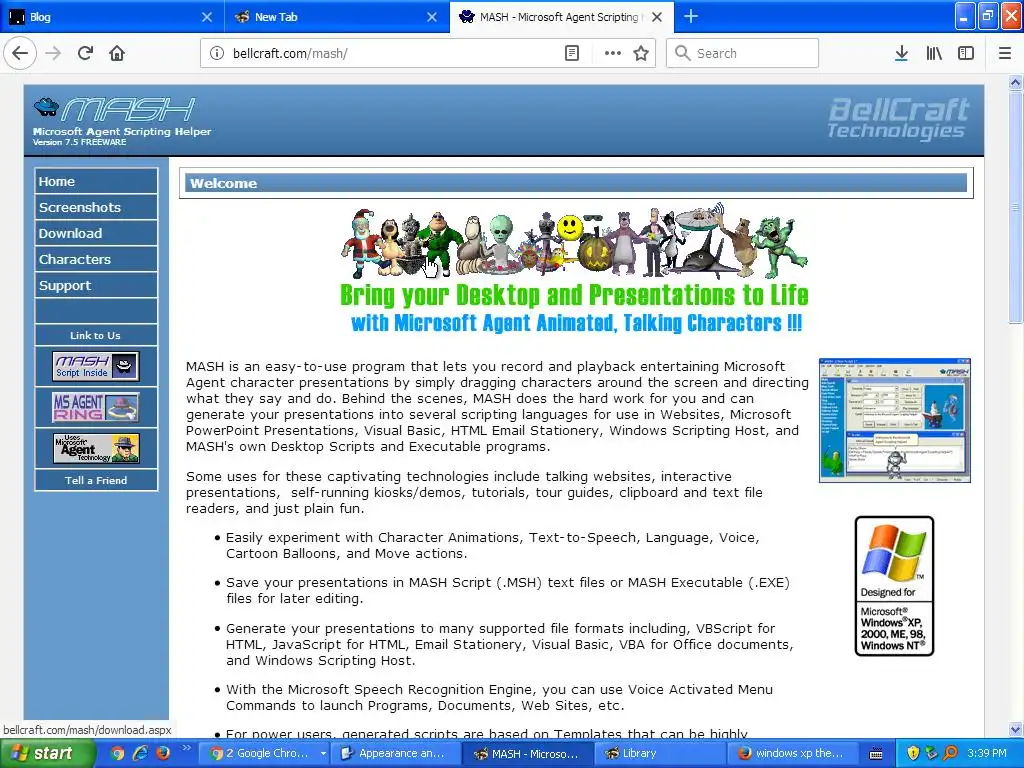Open the Characters page link

96,260
